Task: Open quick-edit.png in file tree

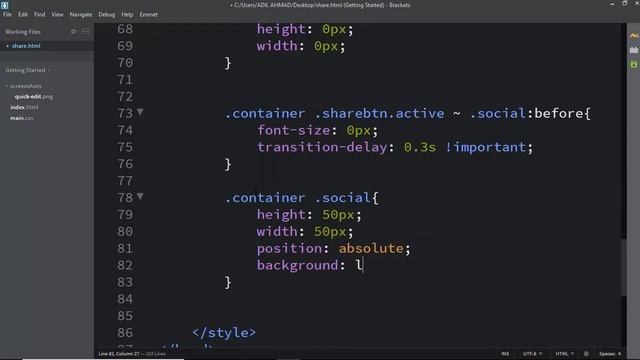Action: [x=33, y=97]
